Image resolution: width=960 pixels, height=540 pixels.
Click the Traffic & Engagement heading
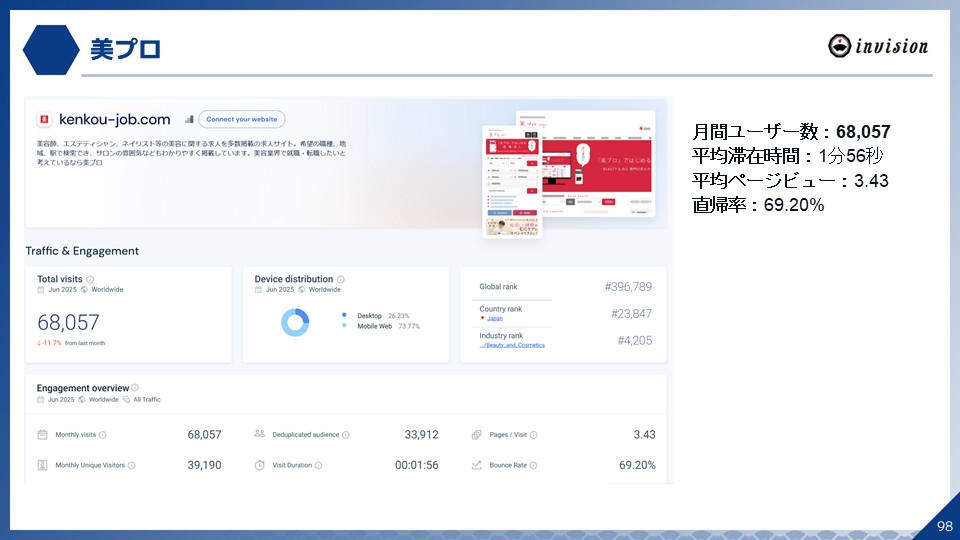pos(82,251)
